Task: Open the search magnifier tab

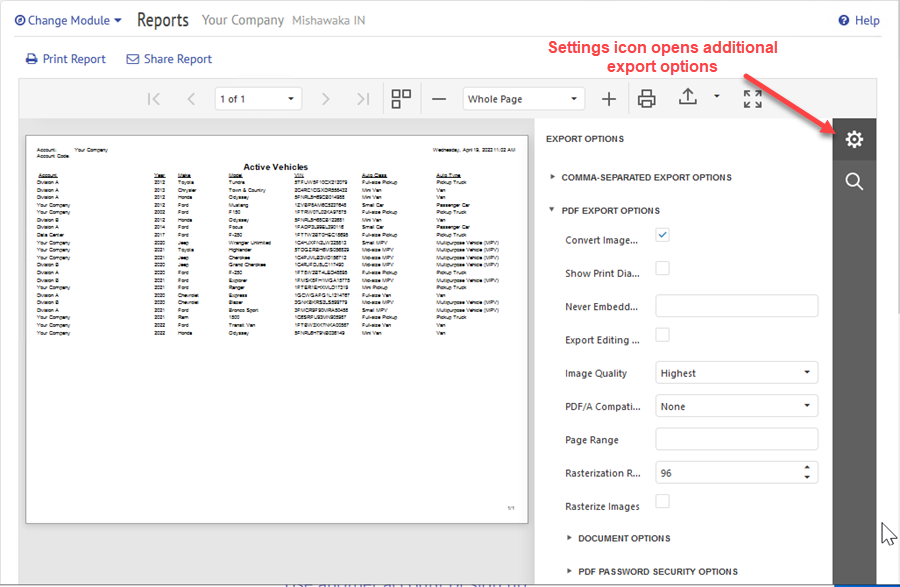Action: pos(854,181)
